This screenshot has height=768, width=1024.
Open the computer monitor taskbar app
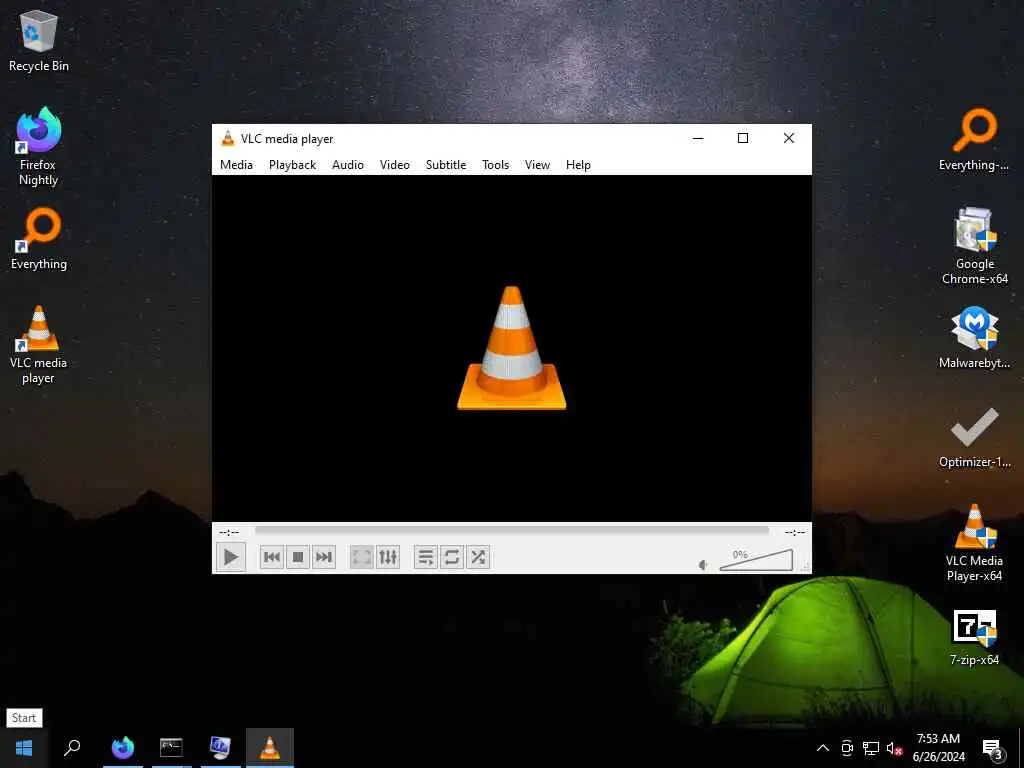click(220, 748)
